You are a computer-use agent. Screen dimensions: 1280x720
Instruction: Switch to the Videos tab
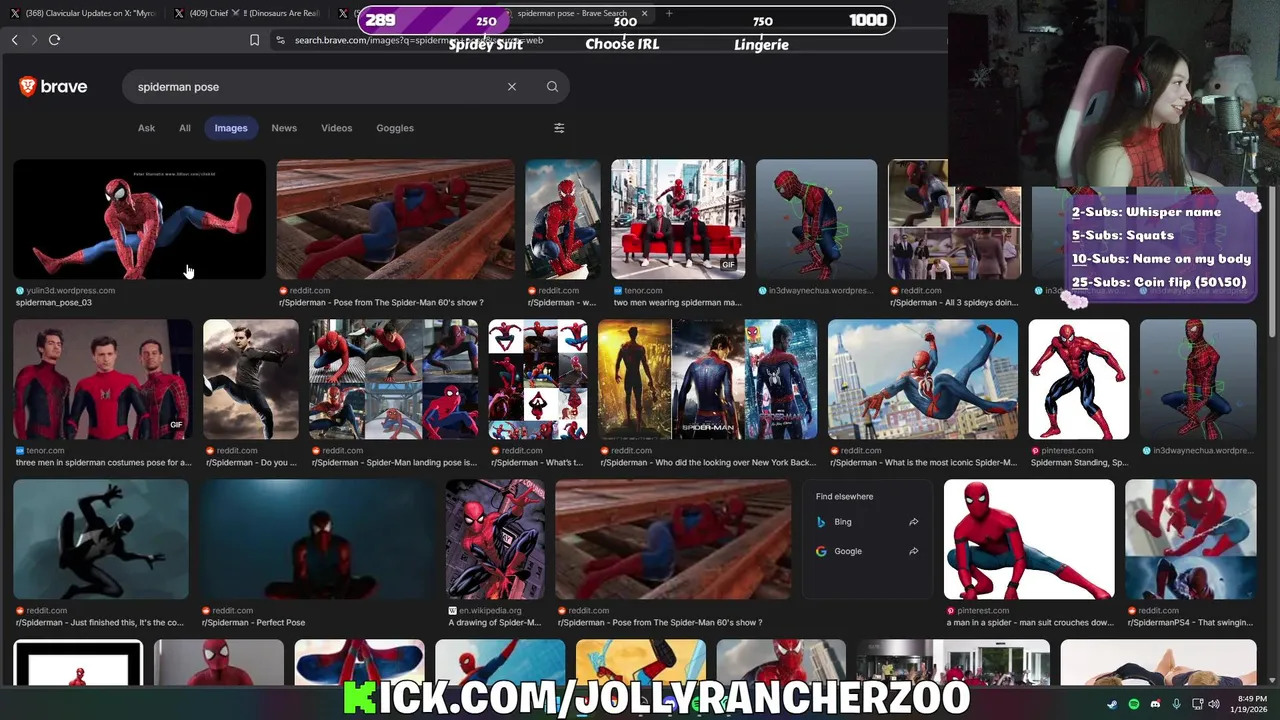(336, 128)
